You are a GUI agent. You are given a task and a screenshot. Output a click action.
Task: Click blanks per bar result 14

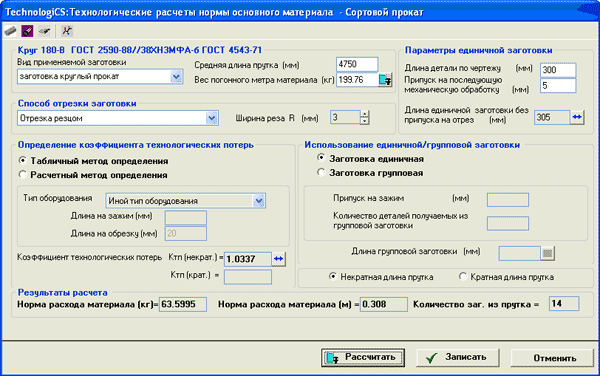pos(564,304)
